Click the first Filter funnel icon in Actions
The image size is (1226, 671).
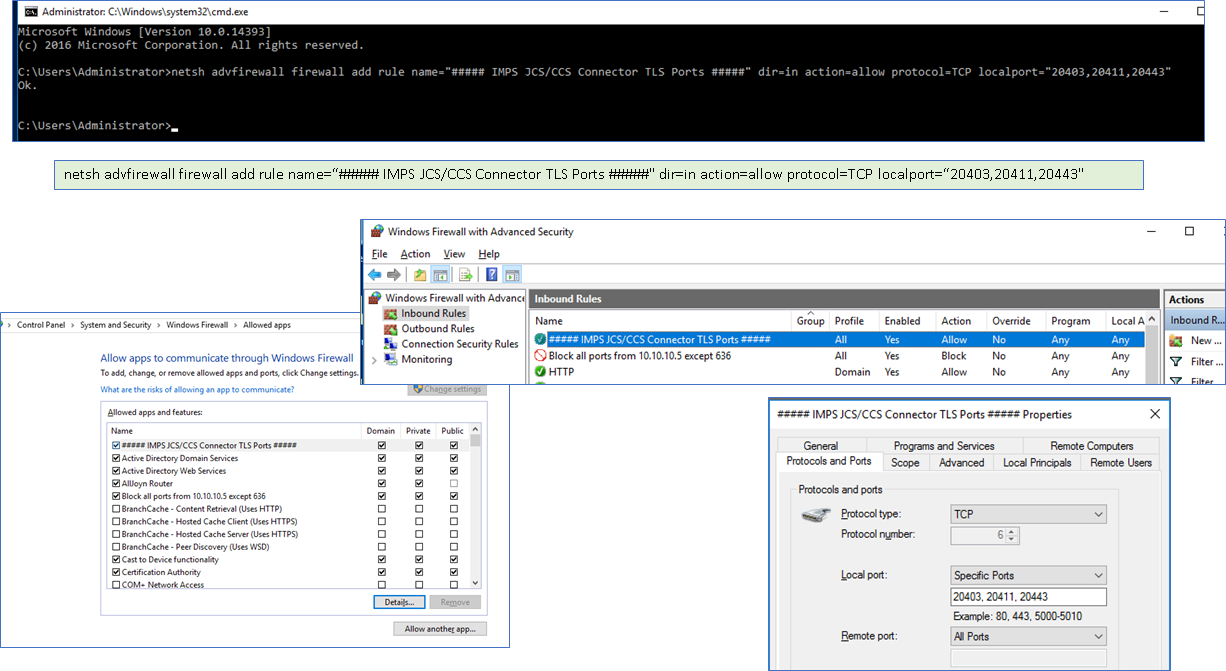pyautogui.click(x=1177, y=362)
